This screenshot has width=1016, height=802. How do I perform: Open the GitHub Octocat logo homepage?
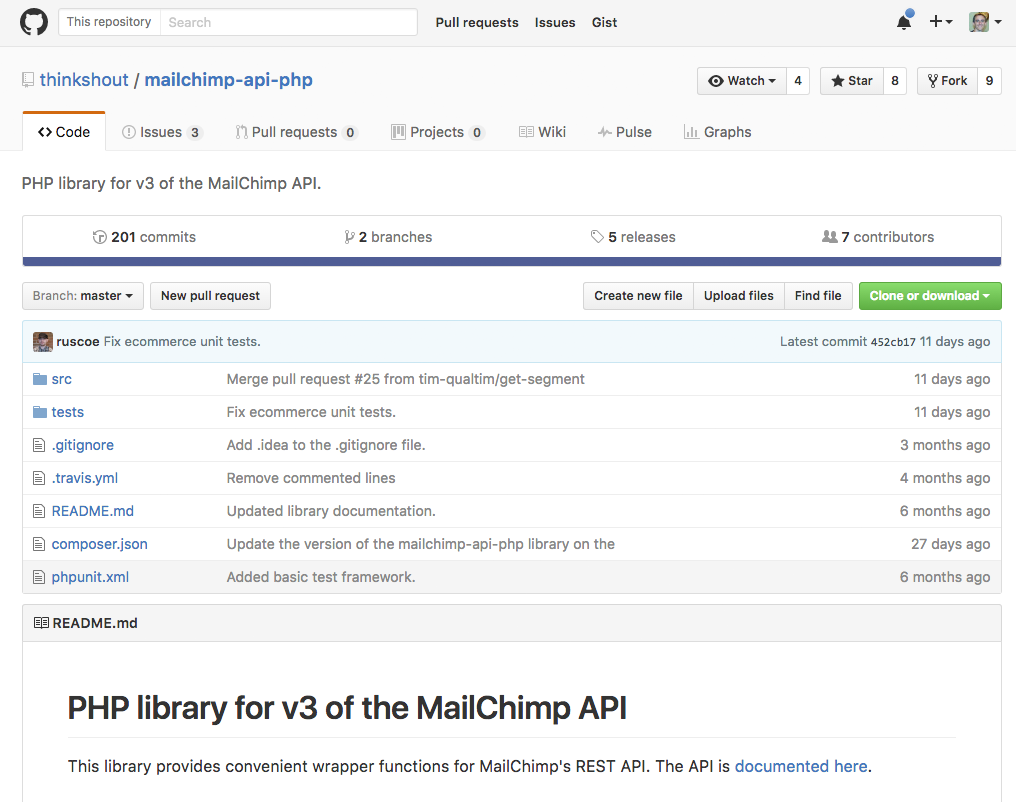coord(34,22)
